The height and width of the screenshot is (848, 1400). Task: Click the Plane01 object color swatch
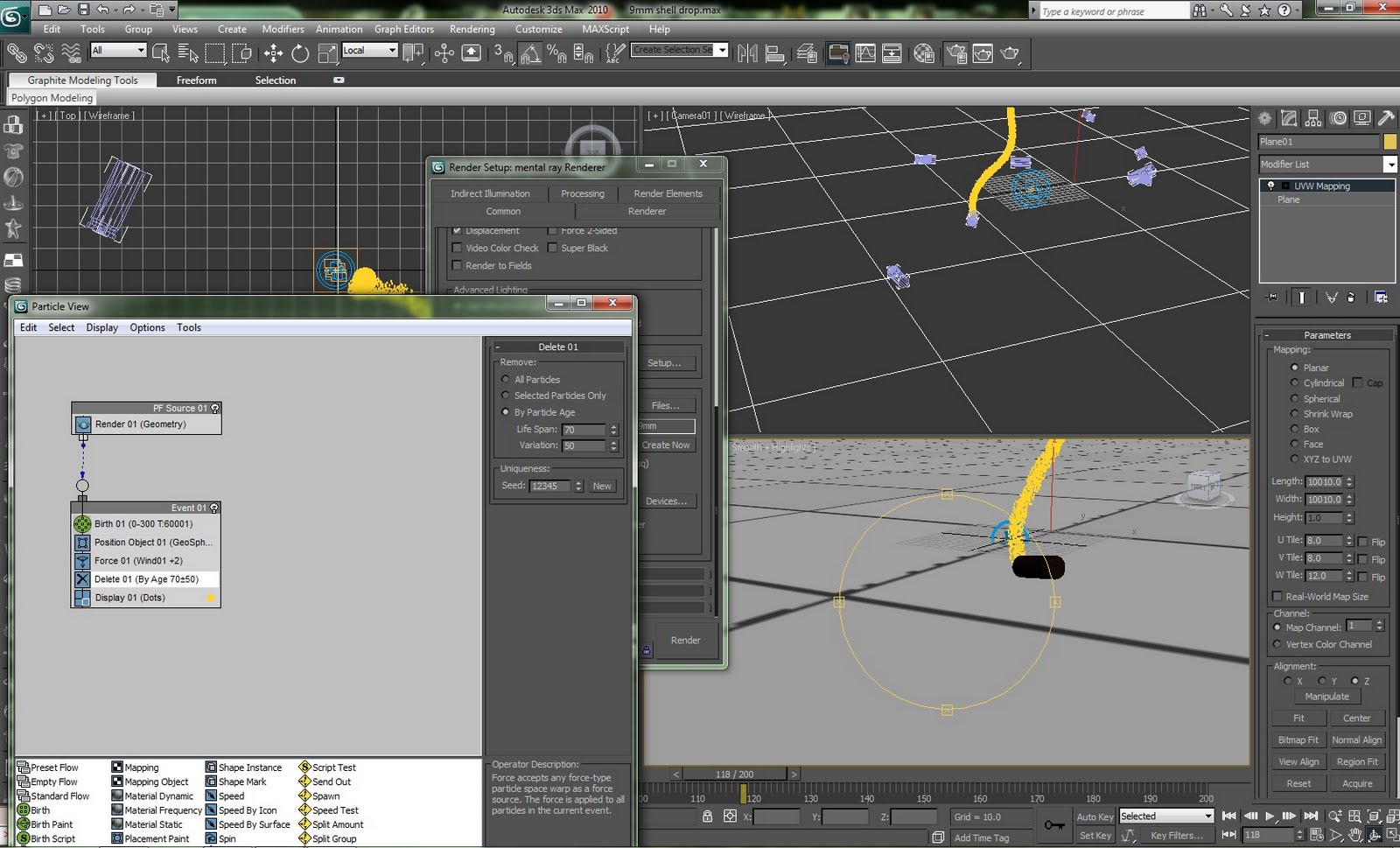pyautogui.click(x=1389, y=142)
